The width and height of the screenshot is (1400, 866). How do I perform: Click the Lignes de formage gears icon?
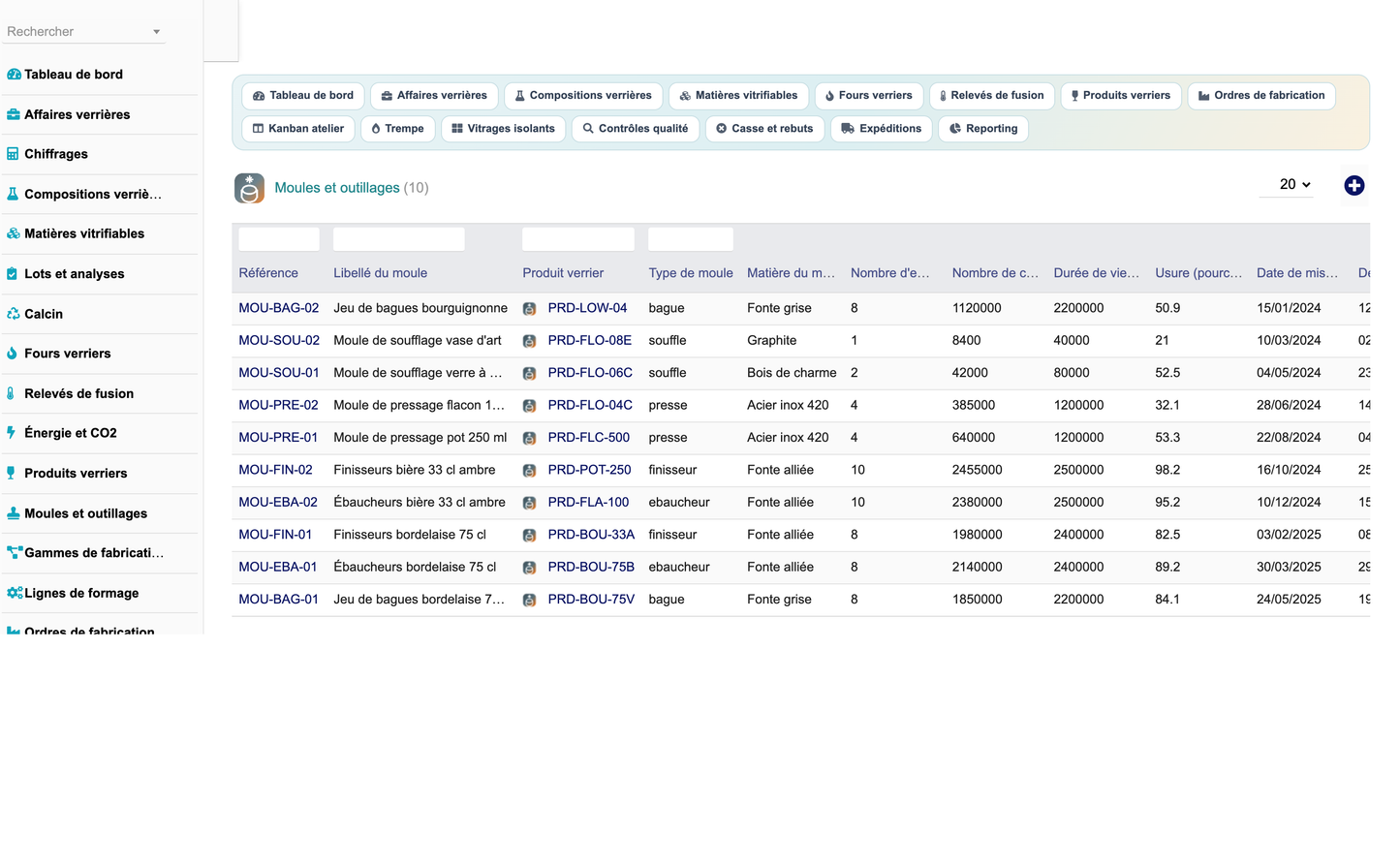[x=15, y=593]
